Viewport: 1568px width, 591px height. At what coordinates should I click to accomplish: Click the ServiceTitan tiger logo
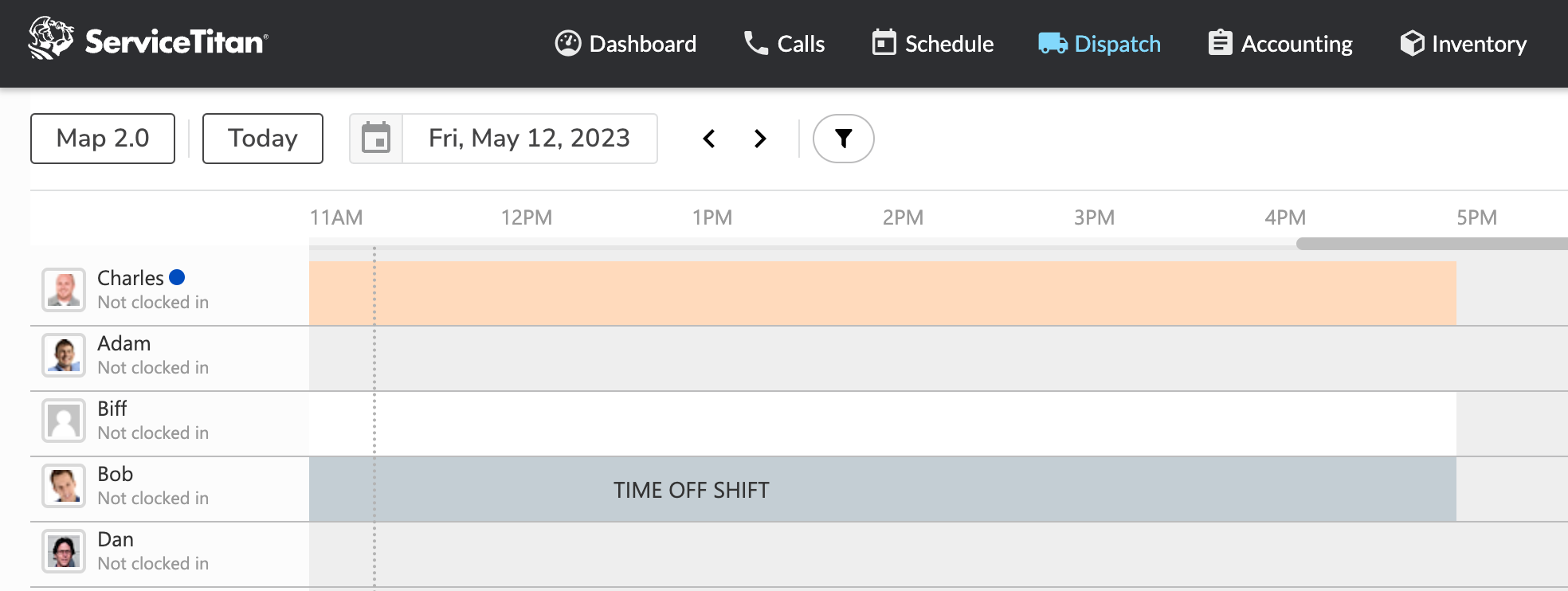pyautogui.click(x=49, y=38)
